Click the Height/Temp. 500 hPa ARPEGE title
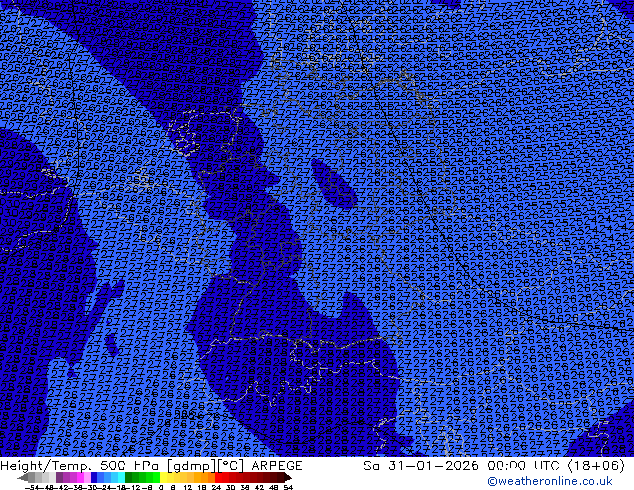Image resolution: width=634 pixels, height=490 pixels. tap(151, 466)
